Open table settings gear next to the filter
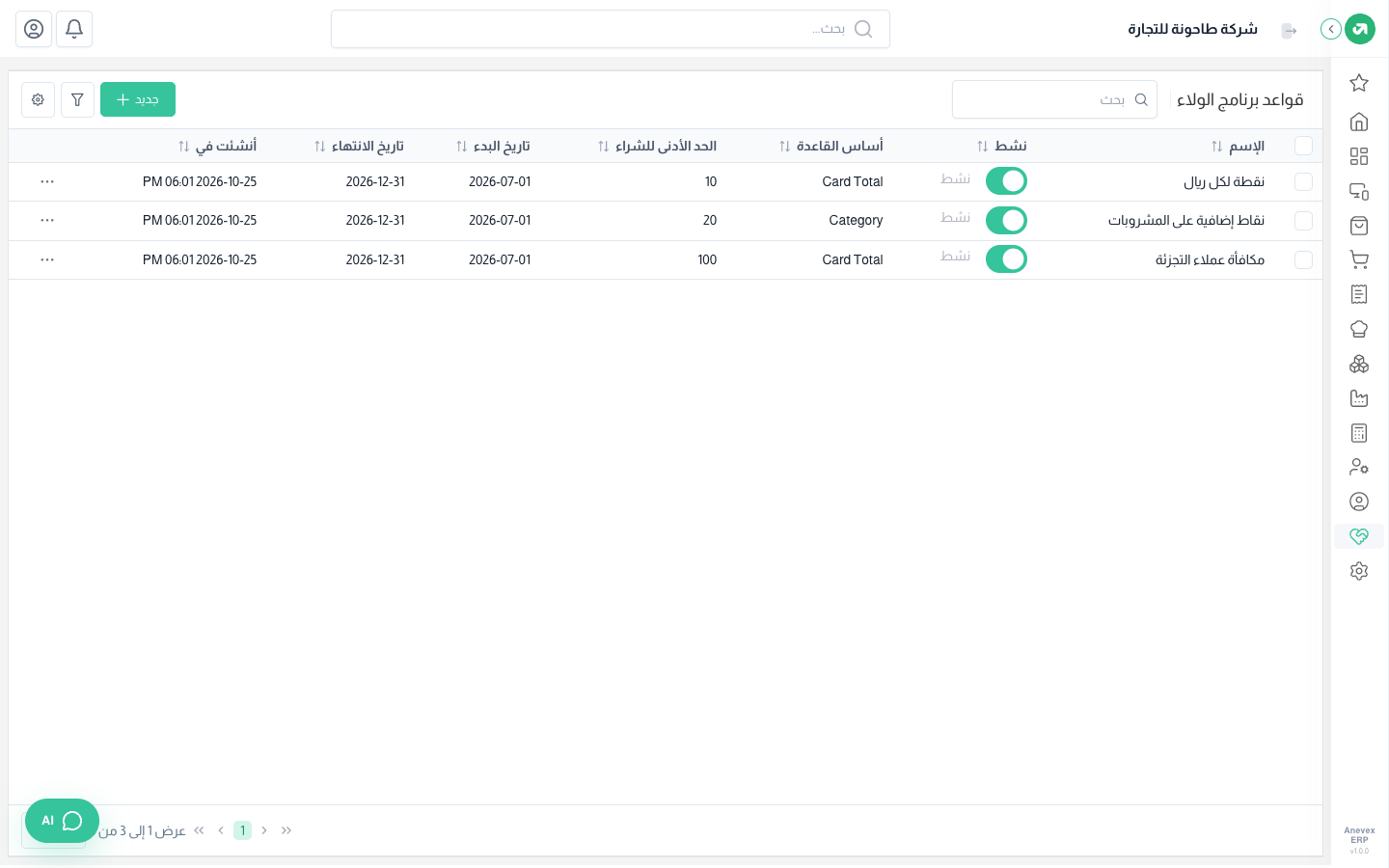Screen dimensions: 1389x868 38,99
